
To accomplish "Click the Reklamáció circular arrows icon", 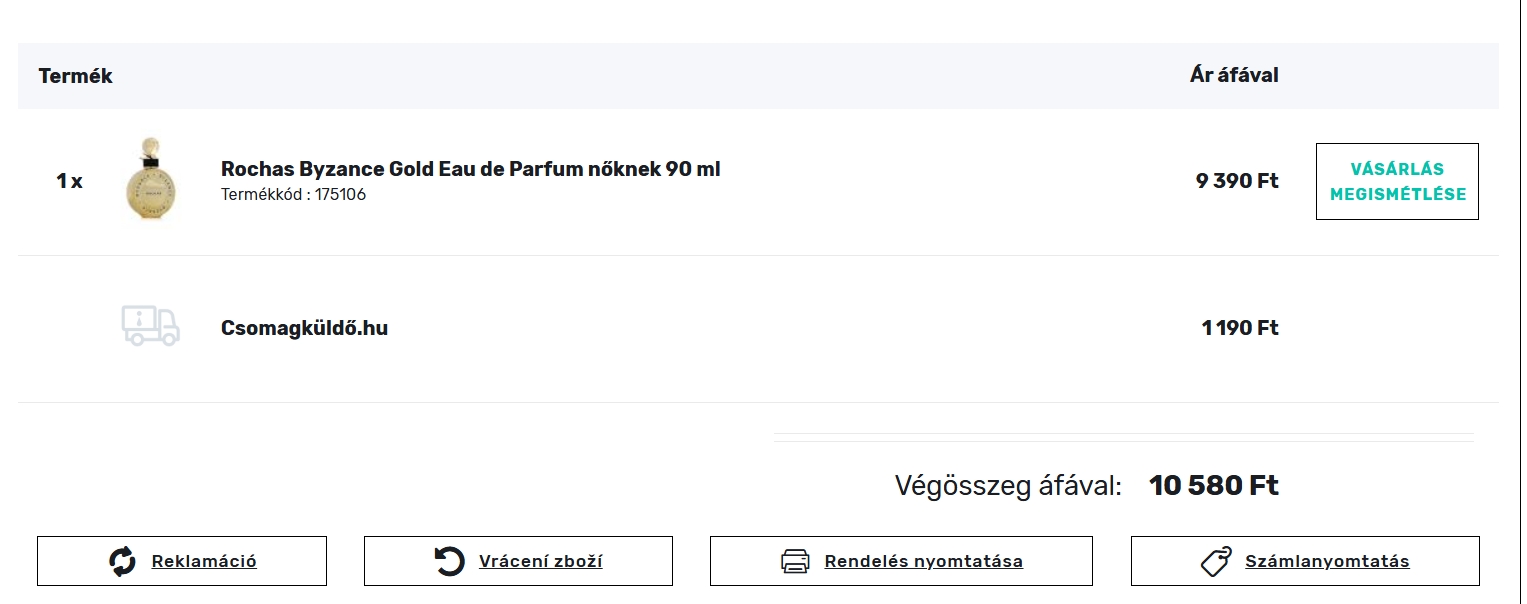I will 122,561.
